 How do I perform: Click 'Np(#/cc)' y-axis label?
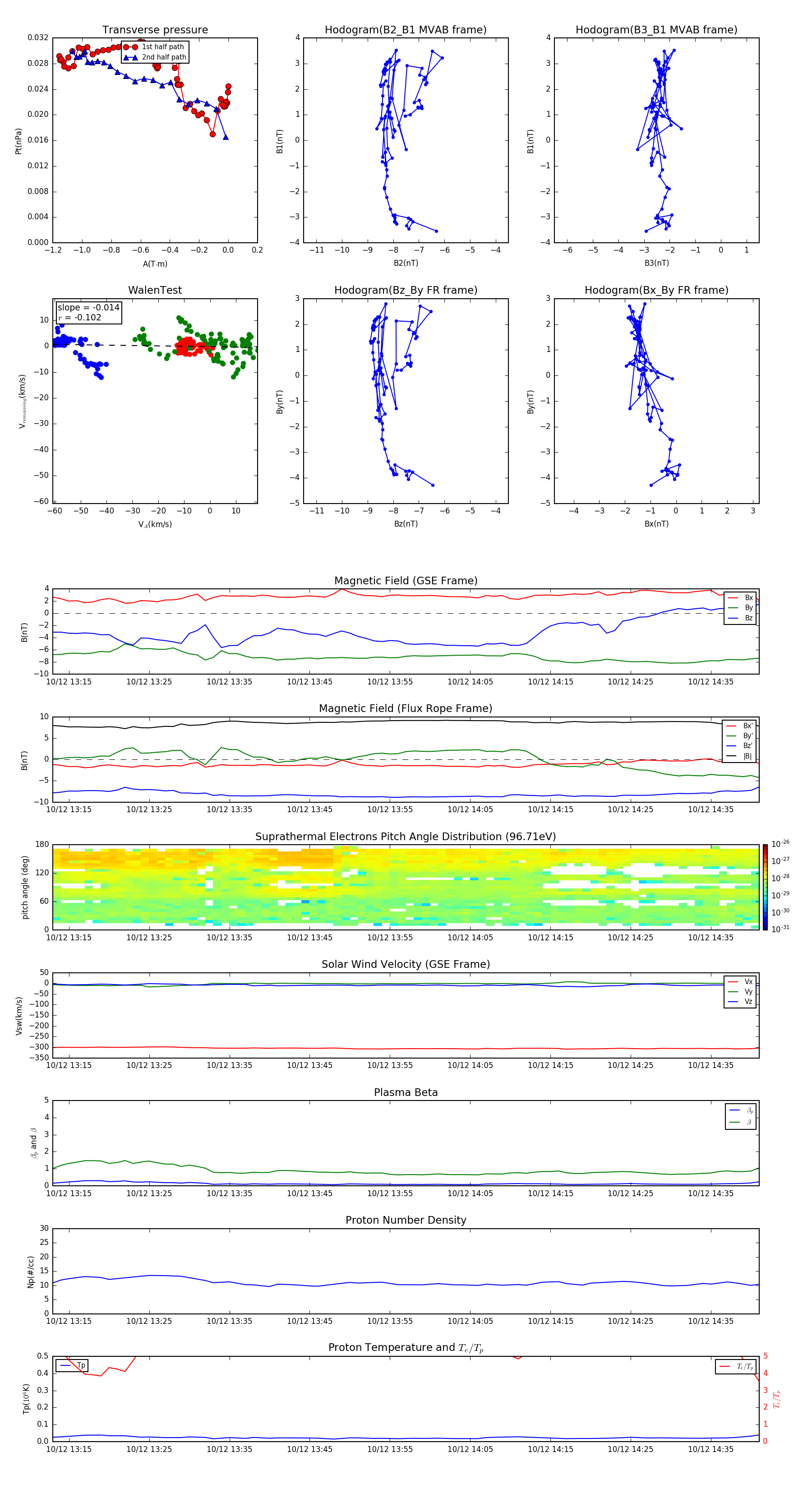(31, 1271)
